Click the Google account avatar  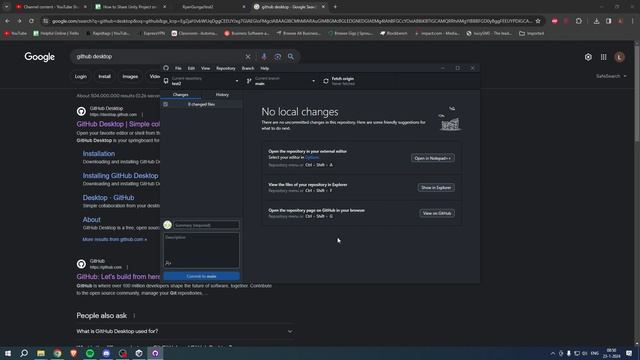[x=620, y=57]
